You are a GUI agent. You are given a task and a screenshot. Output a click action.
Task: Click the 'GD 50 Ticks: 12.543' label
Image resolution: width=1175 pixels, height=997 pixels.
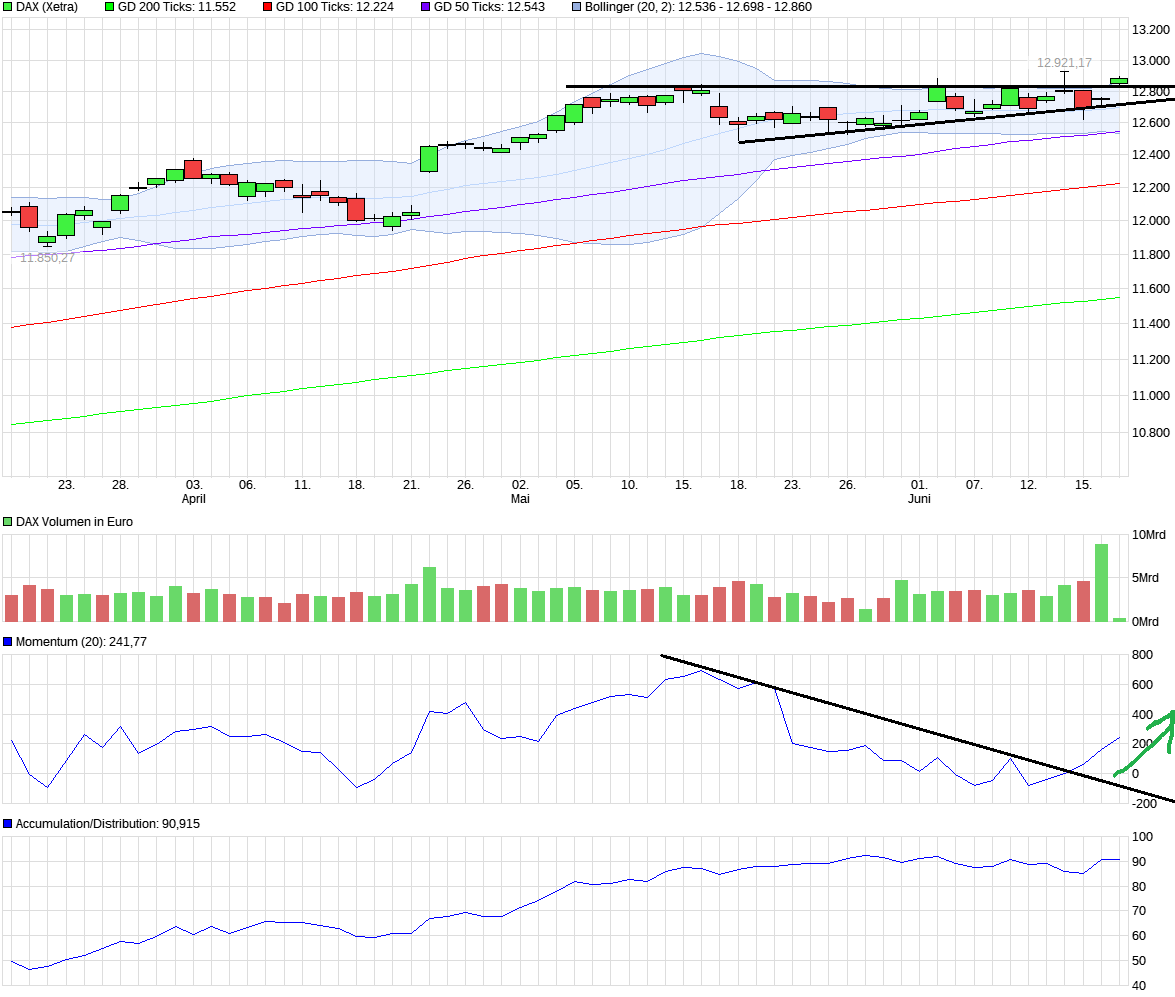[x=489, y=7]
